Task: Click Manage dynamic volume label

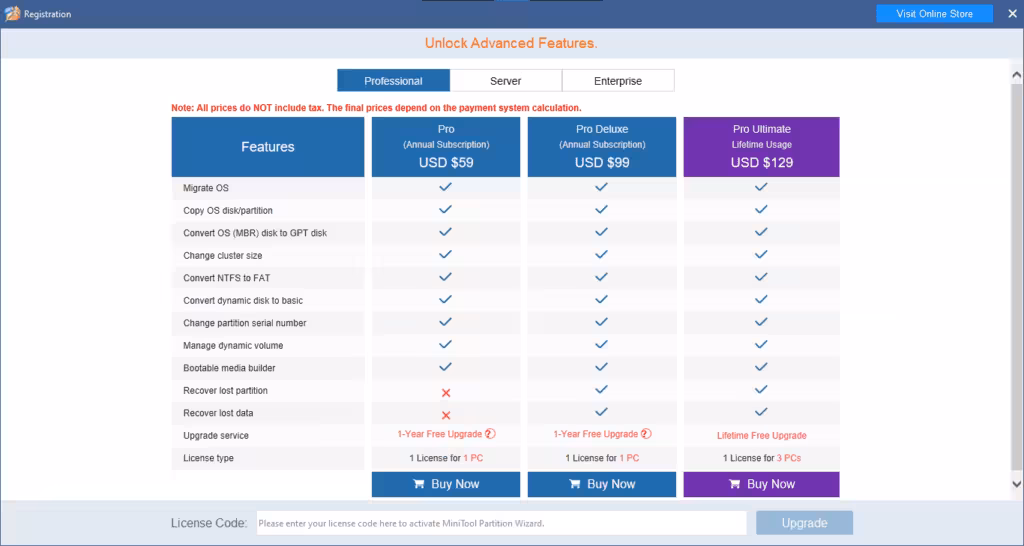Action: click(233, 345)
